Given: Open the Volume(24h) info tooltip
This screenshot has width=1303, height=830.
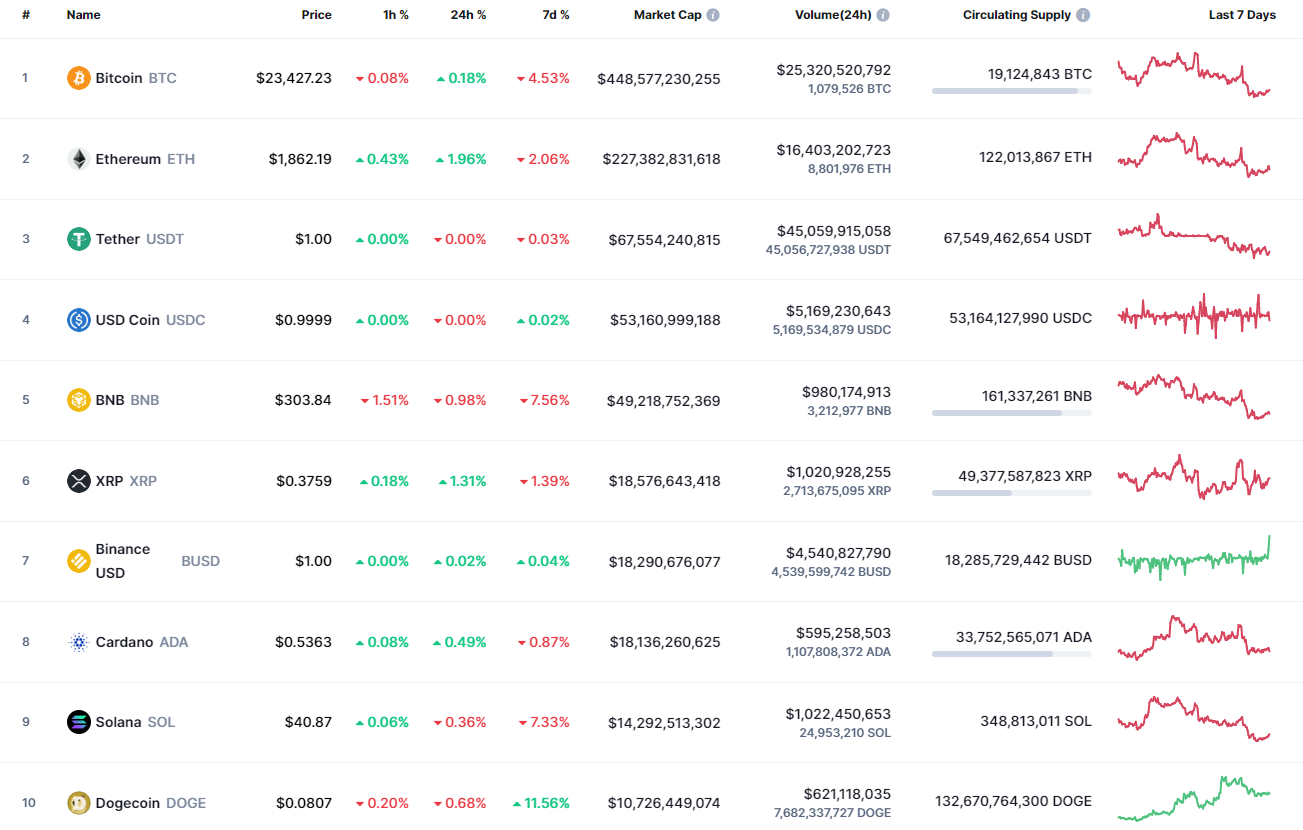Looking at the screenshot, I should click(x=881, y=14).
